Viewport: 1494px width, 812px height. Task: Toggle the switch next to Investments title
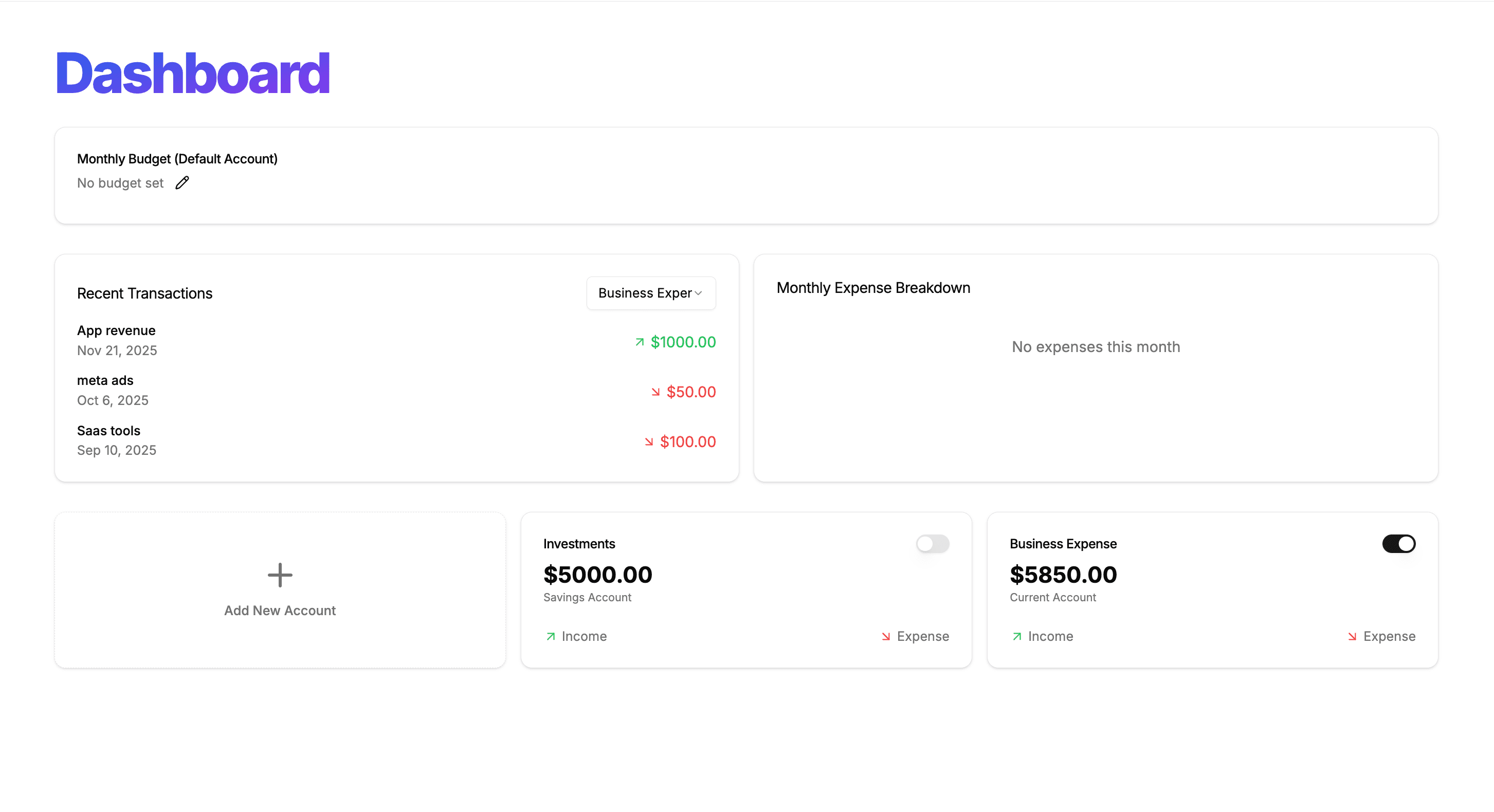coord(932,544)
